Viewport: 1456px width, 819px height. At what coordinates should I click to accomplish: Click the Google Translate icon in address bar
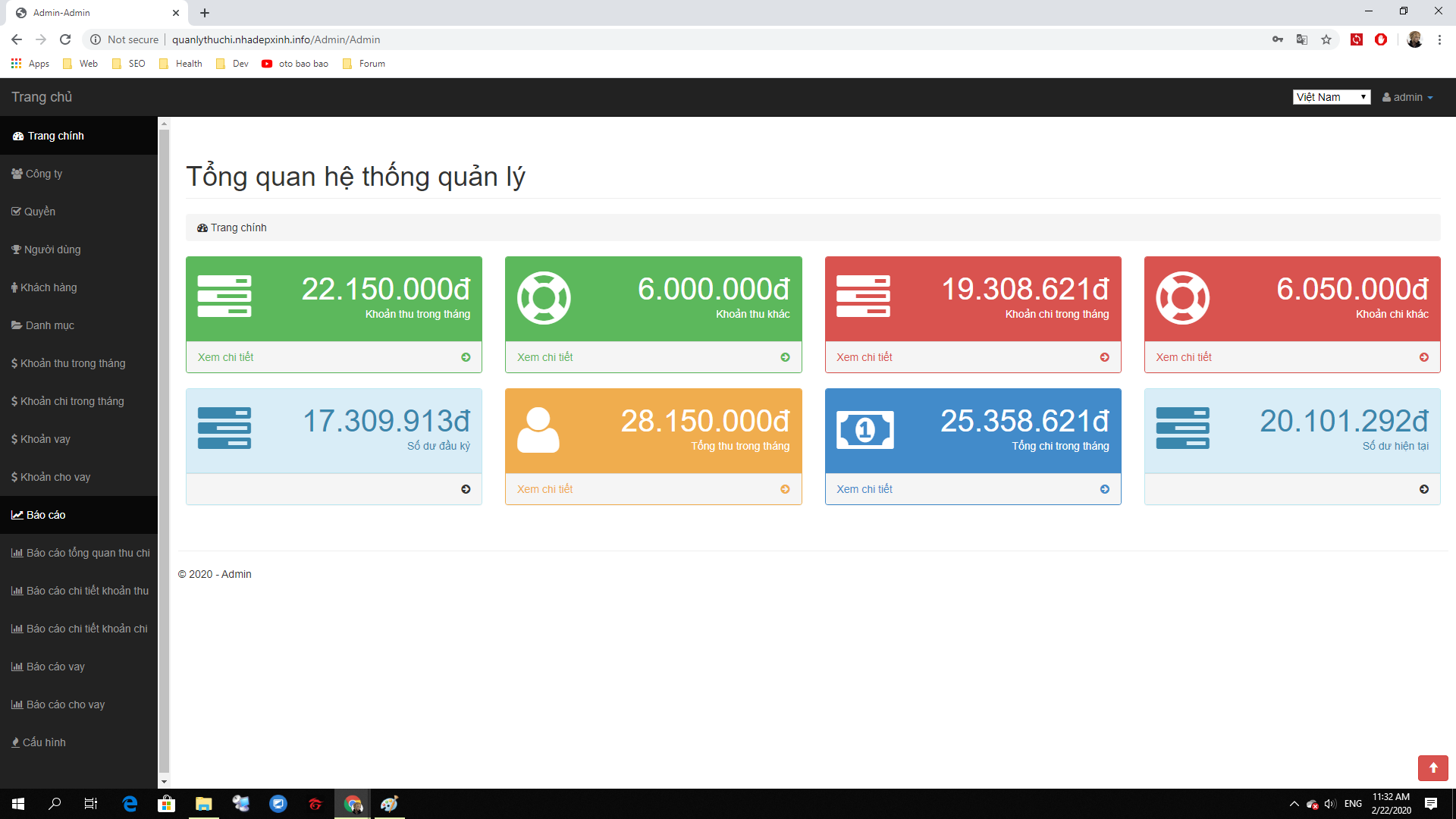coord(1302,39)
